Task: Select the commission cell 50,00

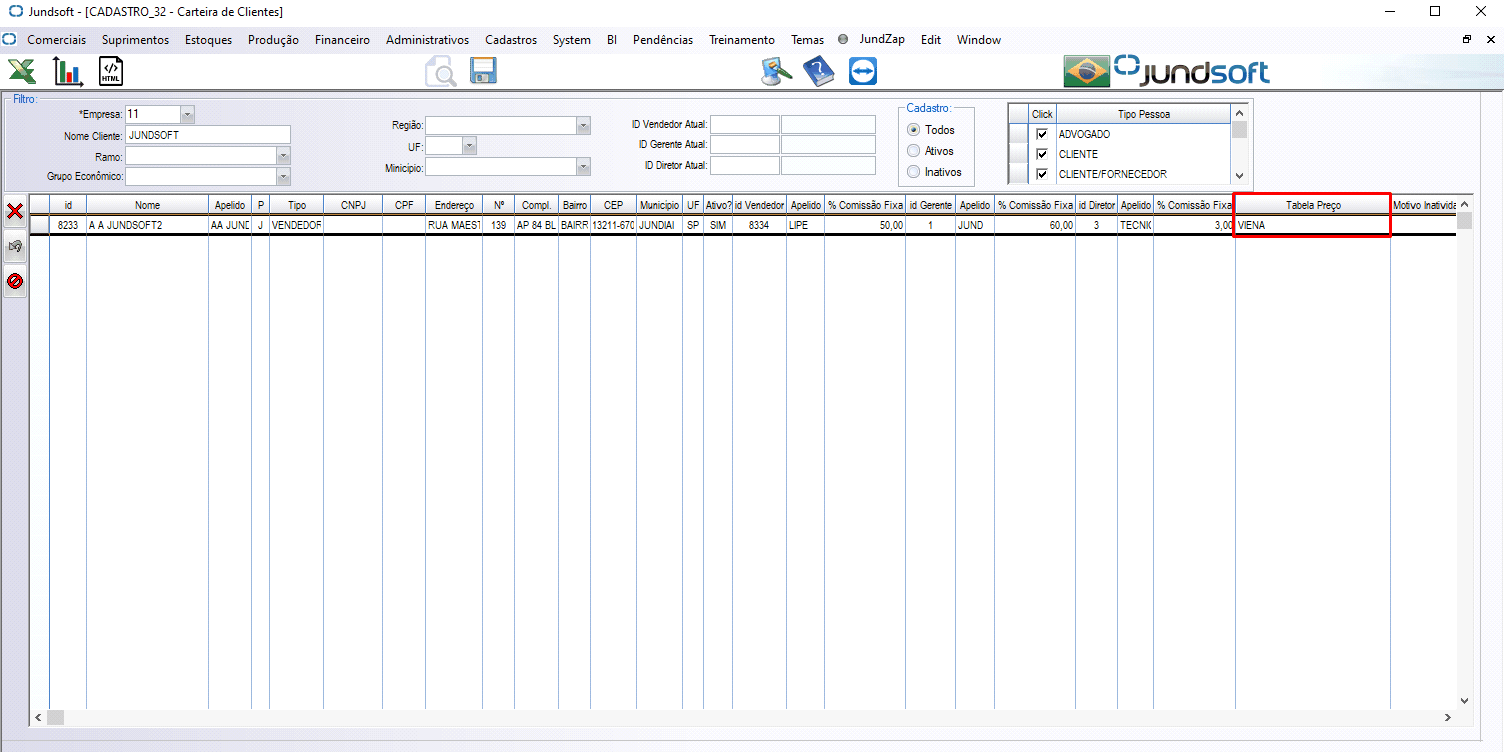Action: coord(865,225)
